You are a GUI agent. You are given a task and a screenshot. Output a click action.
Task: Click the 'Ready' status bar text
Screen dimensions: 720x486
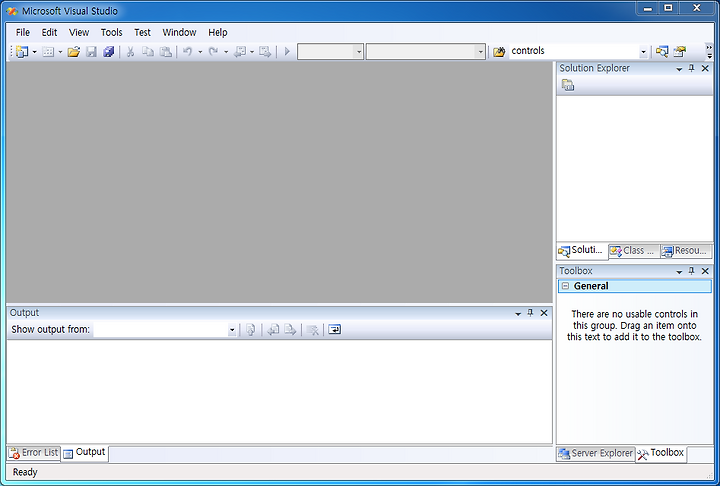(25, 472)
